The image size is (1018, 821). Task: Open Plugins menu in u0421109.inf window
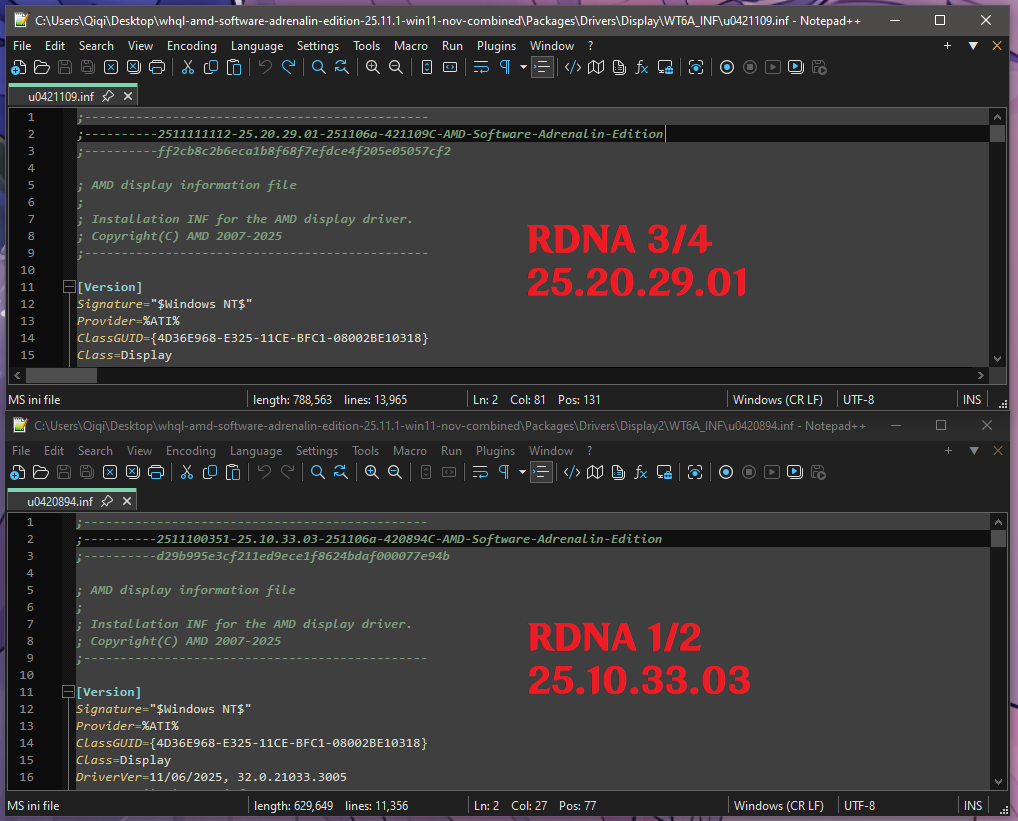496,45
